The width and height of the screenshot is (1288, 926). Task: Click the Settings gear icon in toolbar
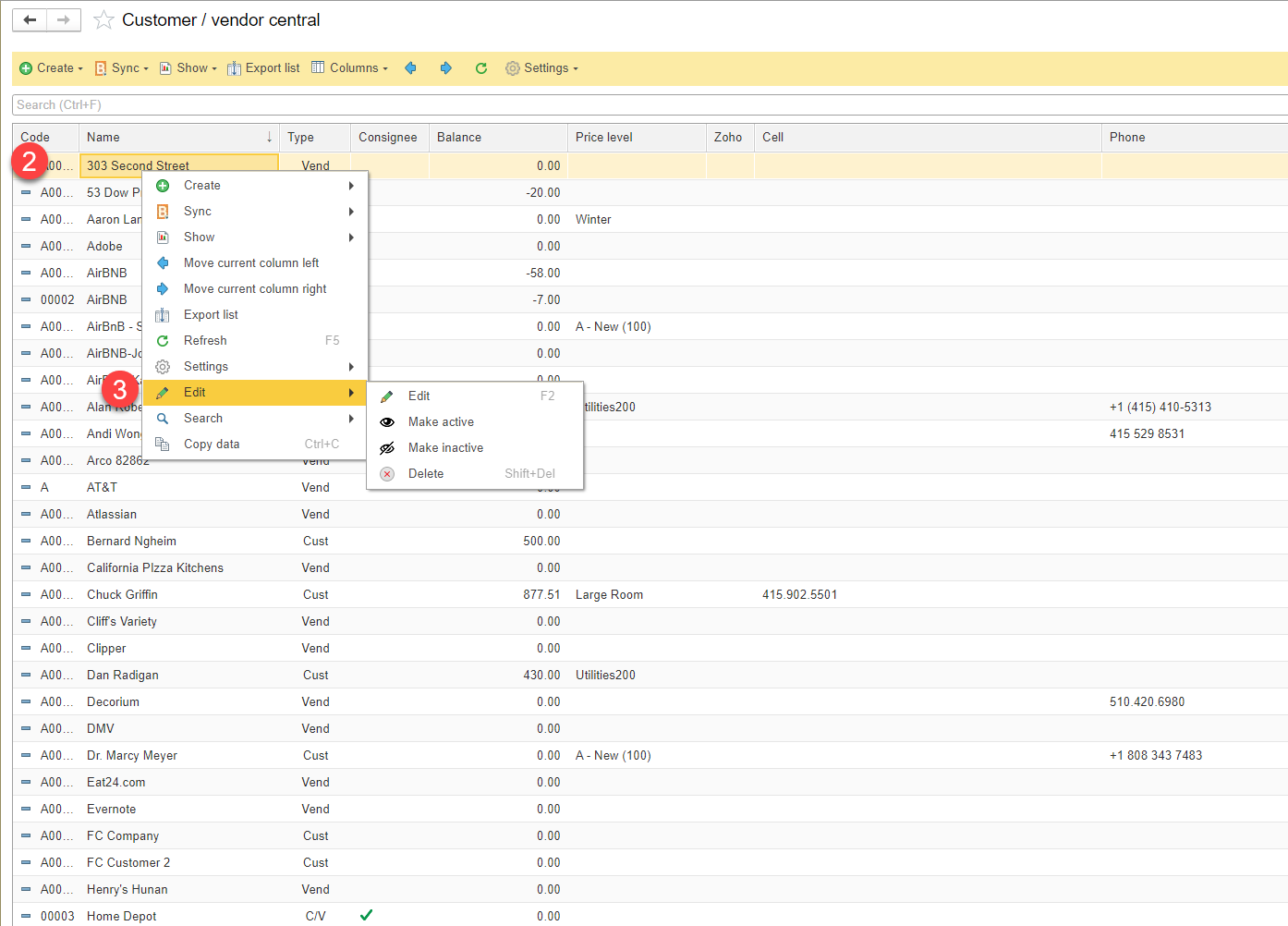(x=513, y=68)
